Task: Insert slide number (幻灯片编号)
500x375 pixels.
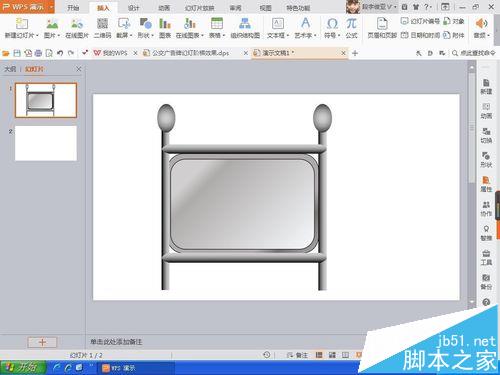Action: tap(420, 21)
